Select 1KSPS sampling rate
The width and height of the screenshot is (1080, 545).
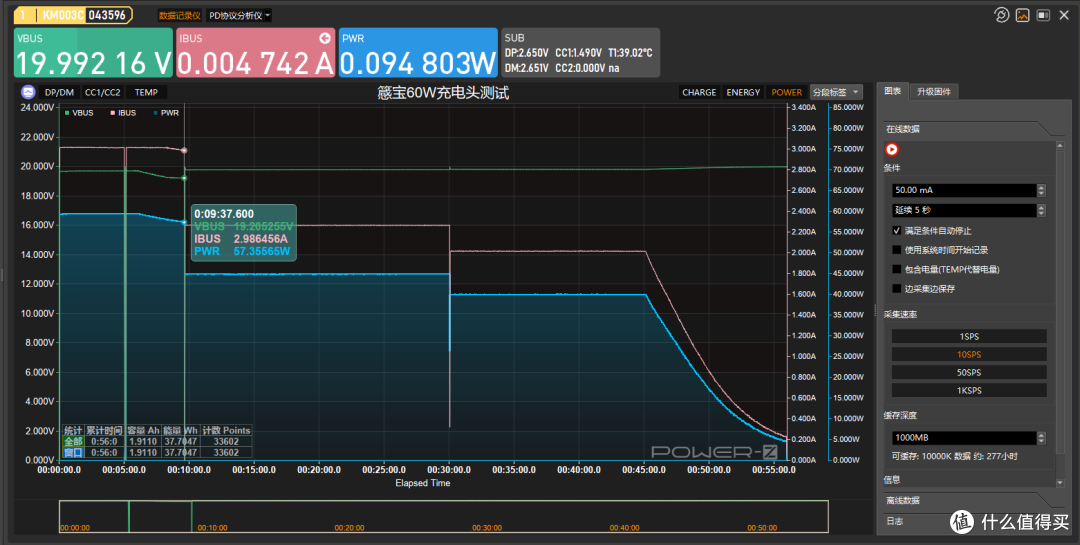pyautogui.click(x=969, y=390)
